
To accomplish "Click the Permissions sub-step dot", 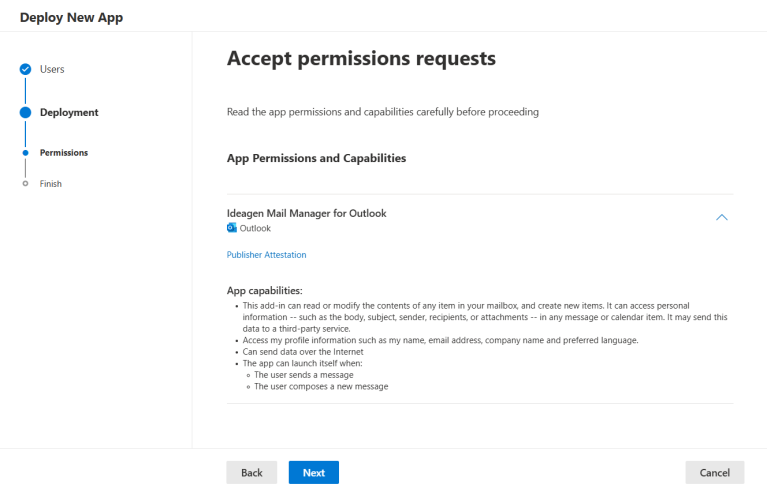I will 25,153.
